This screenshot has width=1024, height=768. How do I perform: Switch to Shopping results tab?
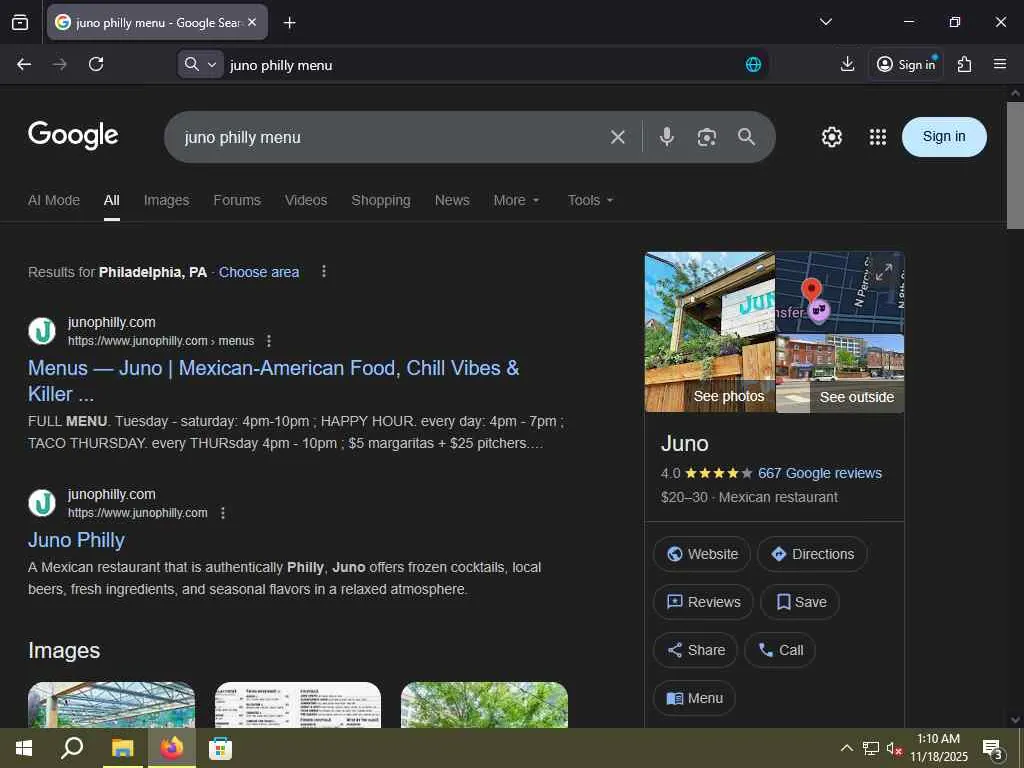click(381, 200)
